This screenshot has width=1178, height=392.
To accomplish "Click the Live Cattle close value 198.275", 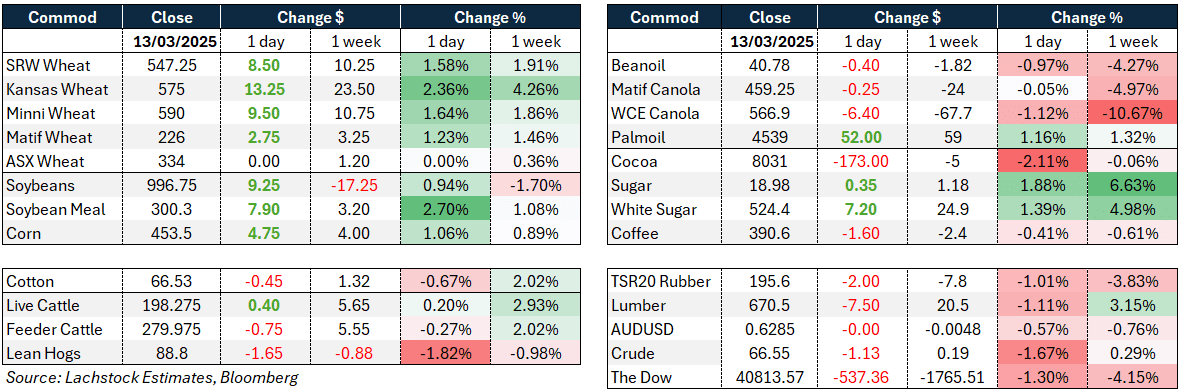I will click(172, 306).
